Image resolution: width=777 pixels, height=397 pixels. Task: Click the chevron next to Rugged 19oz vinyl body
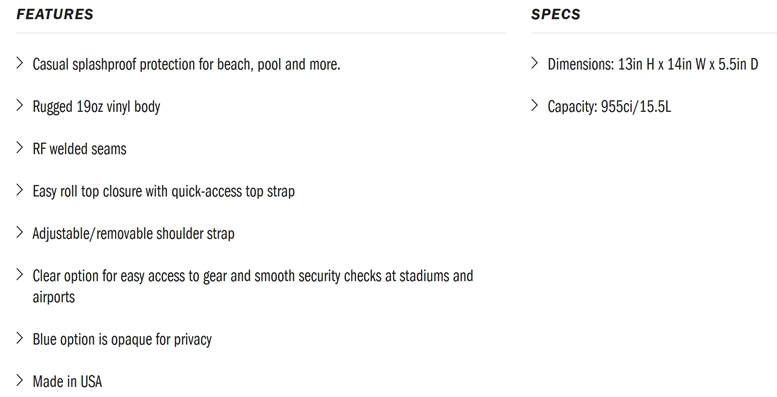click(x=20, y=105)
